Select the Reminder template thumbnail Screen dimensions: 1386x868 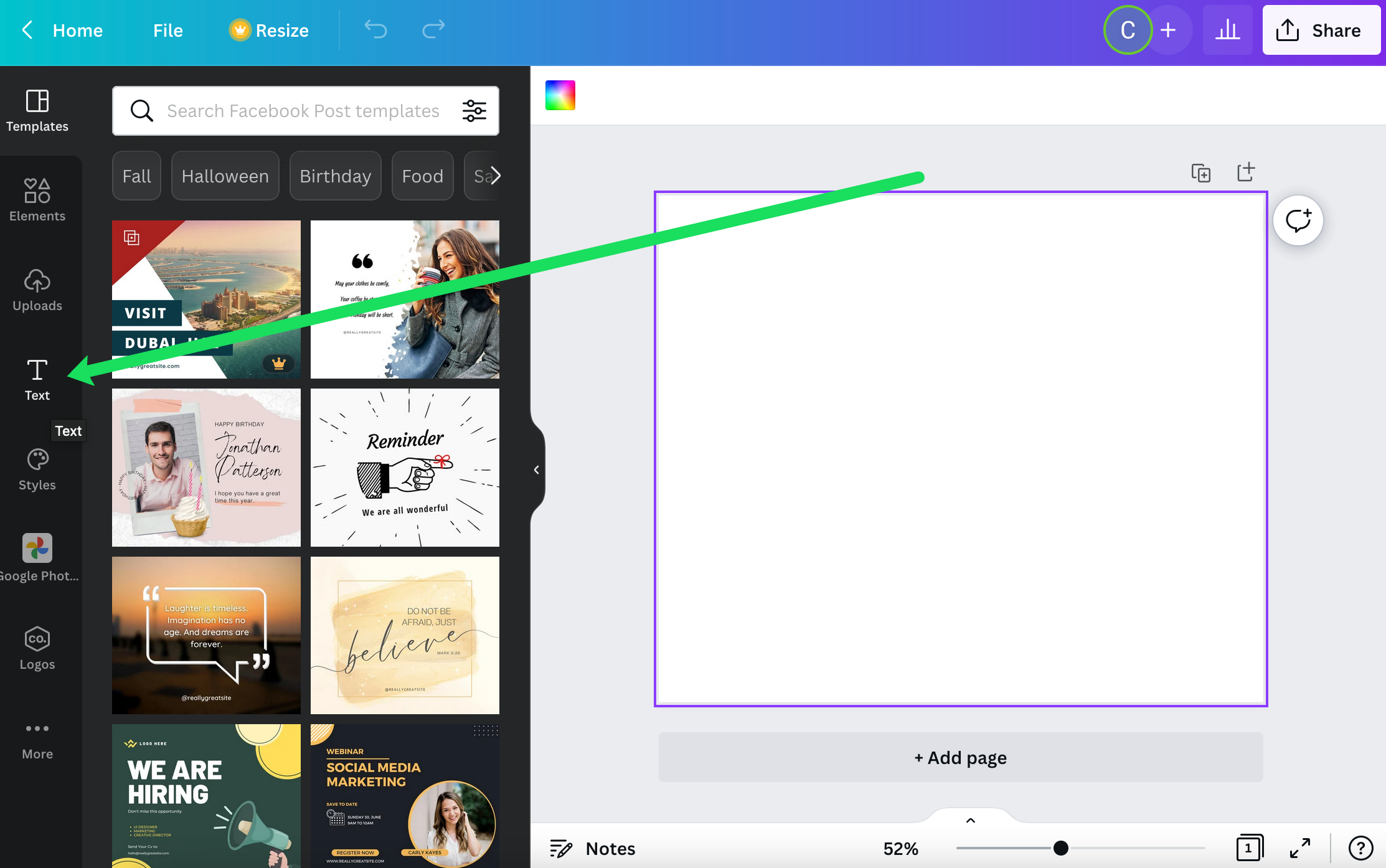click(404, 467)
